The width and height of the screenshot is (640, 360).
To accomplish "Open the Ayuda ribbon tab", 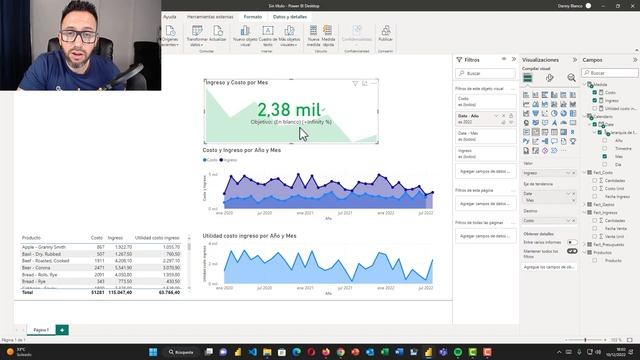I will tap(170, 17).
